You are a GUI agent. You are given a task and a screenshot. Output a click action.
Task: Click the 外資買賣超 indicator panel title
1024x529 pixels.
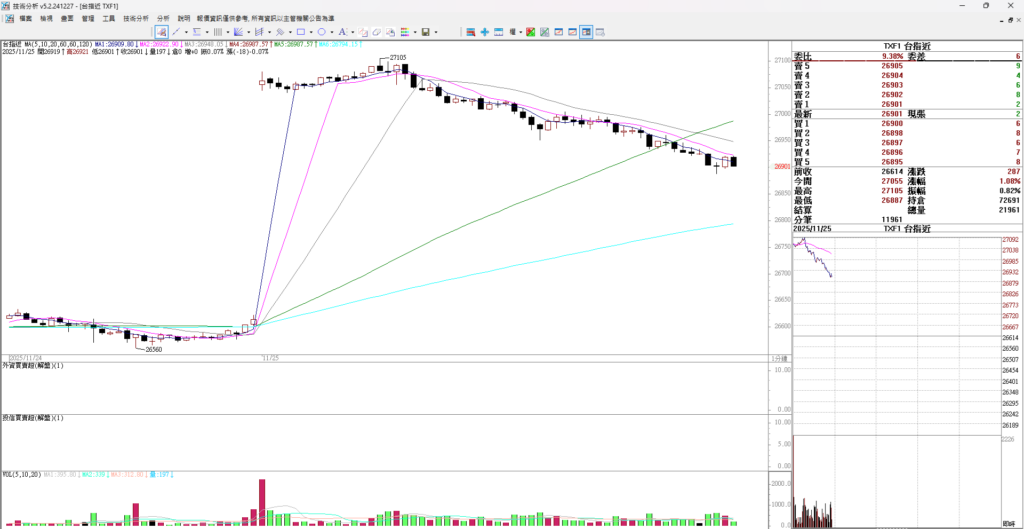[33, 367]
